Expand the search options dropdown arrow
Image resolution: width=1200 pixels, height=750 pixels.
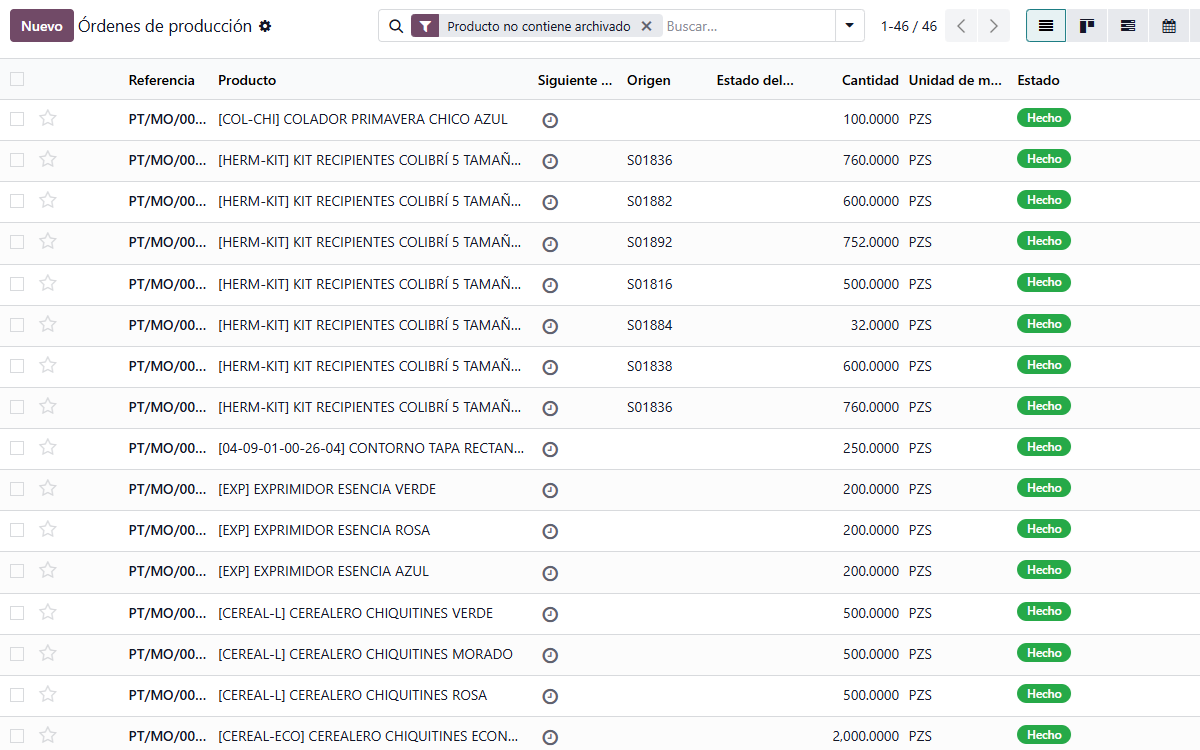point(848,25)
